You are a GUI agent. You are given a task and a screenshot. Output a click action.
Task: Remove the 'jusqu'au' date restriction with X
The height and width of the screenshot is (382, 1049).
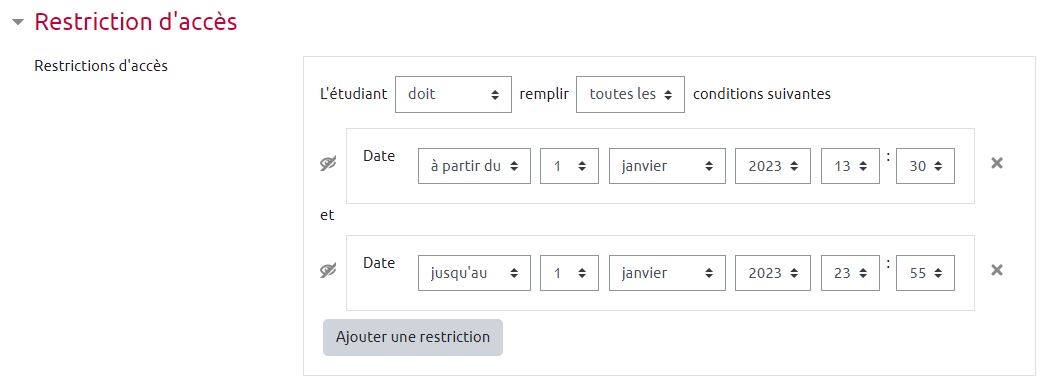coord(997,270)
